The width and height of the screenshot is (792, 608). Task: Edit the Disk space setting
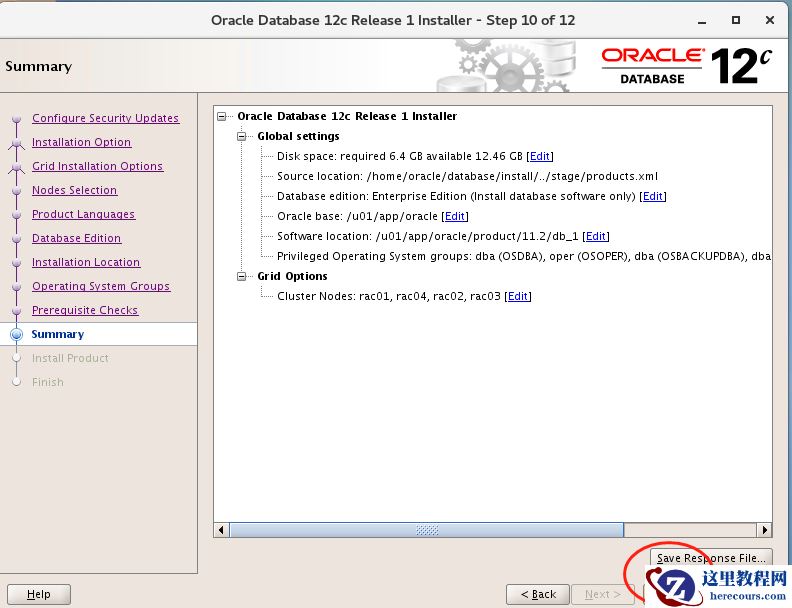(x=539, y=157)
